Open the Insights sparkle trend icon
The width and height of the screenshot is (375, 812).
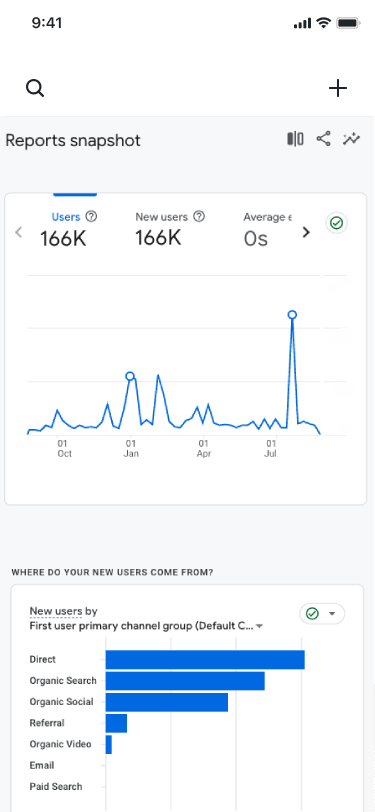351,139
